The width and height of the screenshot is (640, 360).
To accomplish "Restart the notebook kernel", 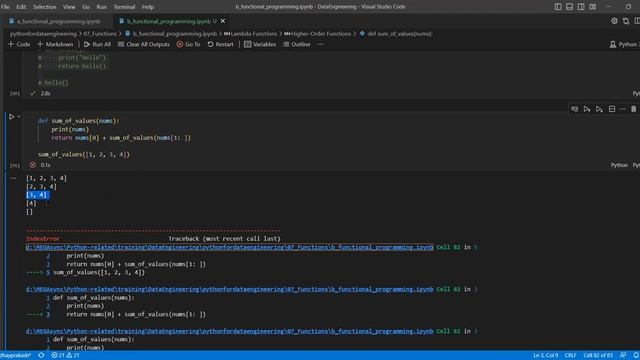I will (220, 44).
